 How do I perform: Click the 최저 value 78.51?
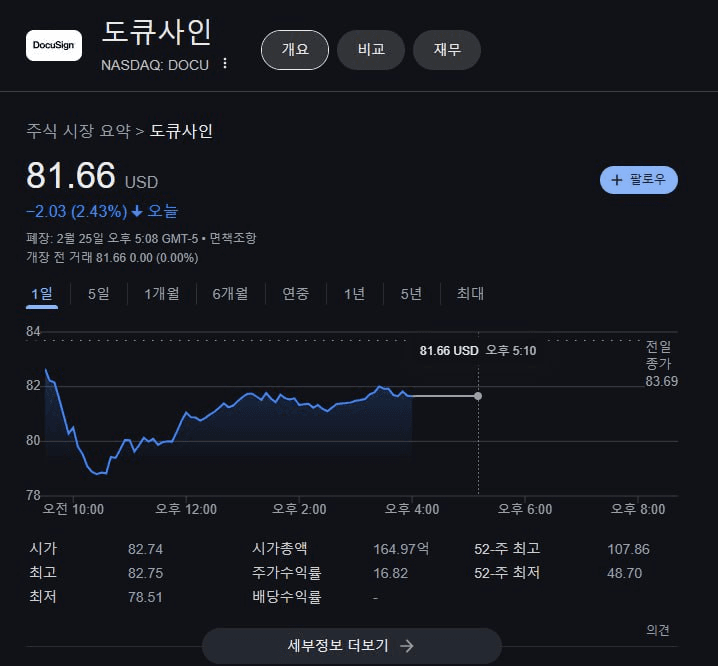pyautogui.click(x=145, y=597)
